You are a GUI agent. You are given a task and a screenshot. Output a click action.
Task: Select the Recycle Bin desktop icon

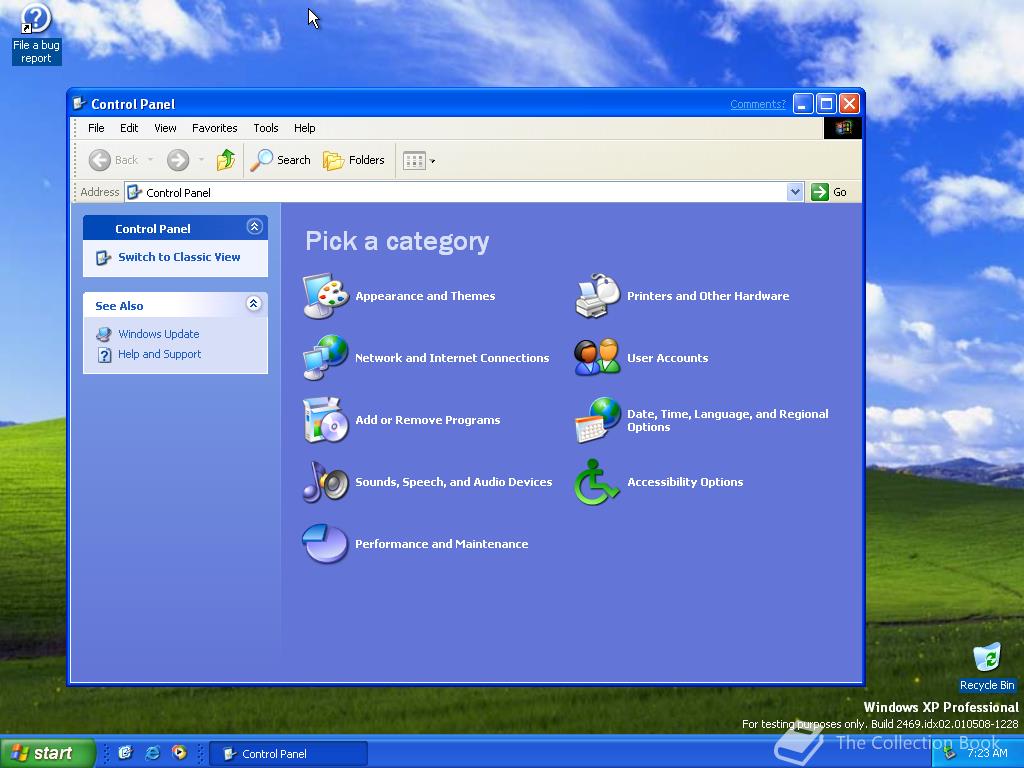click(987, 666)
